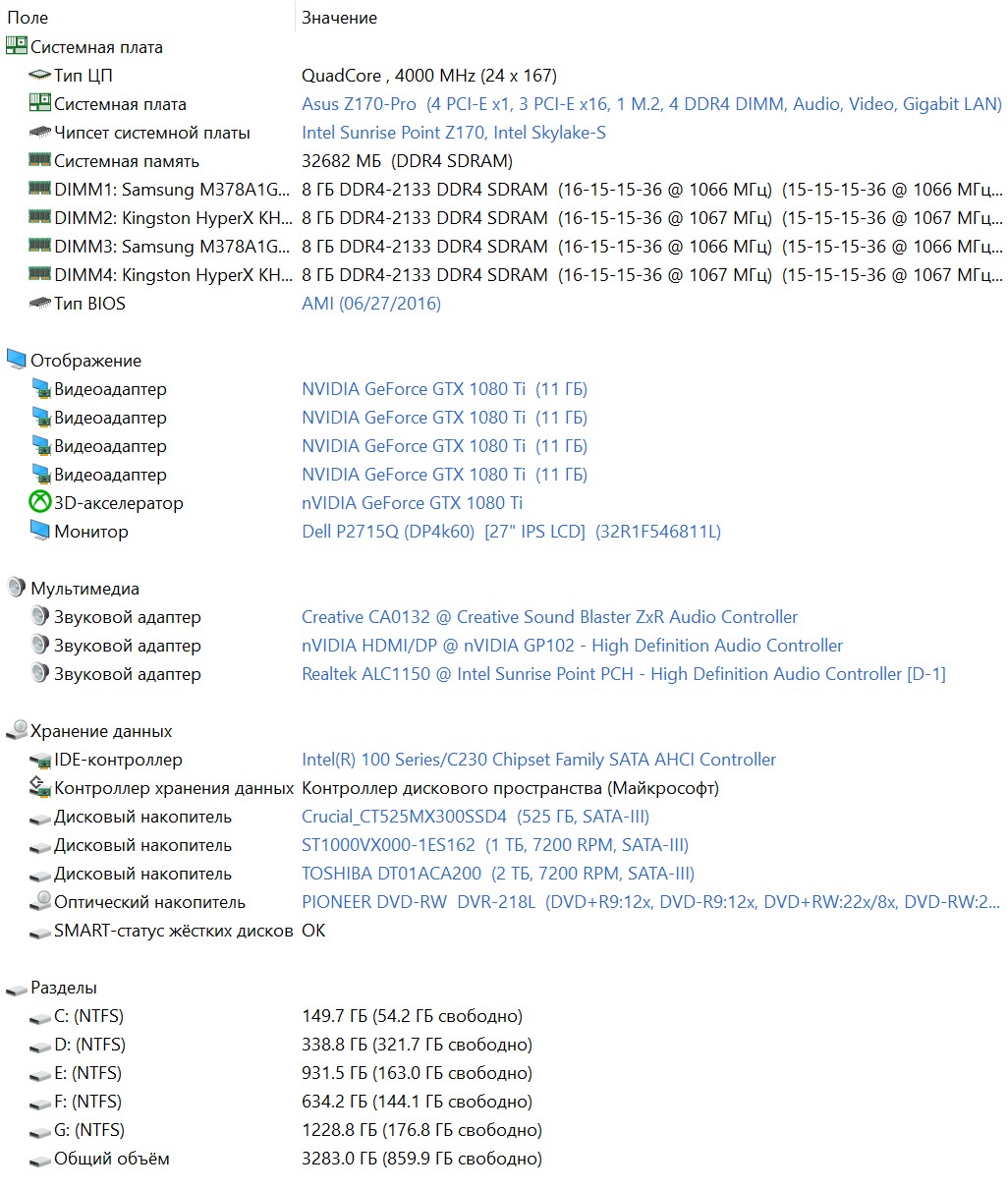Click the DIMM4 Kingston memory module icon
Image resolution: width=1008 pixels, height=1191 pixels.
pos(40,274)
